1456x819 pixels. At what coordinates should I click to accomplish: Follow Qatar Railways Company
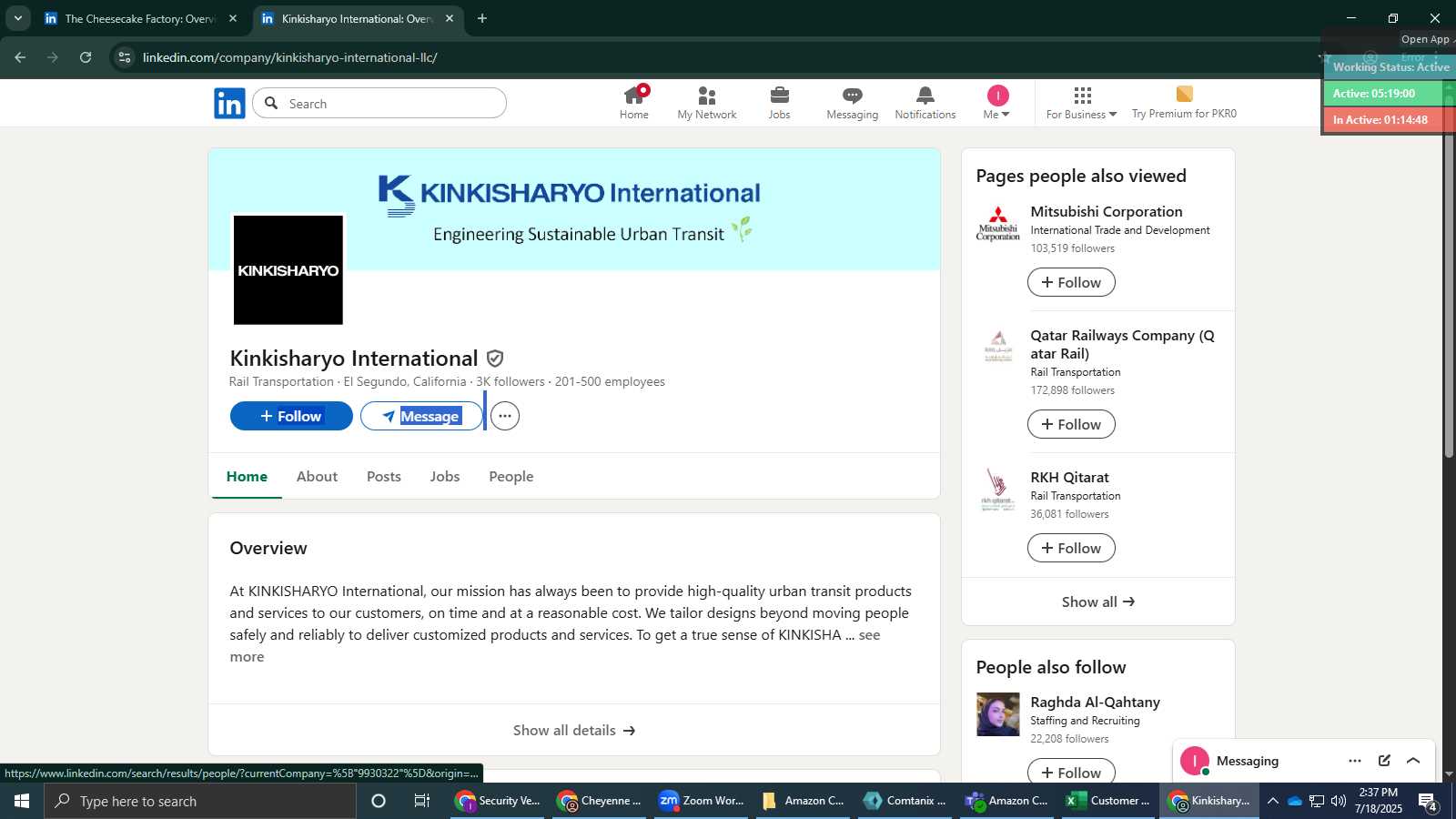tap(1071, 424)
